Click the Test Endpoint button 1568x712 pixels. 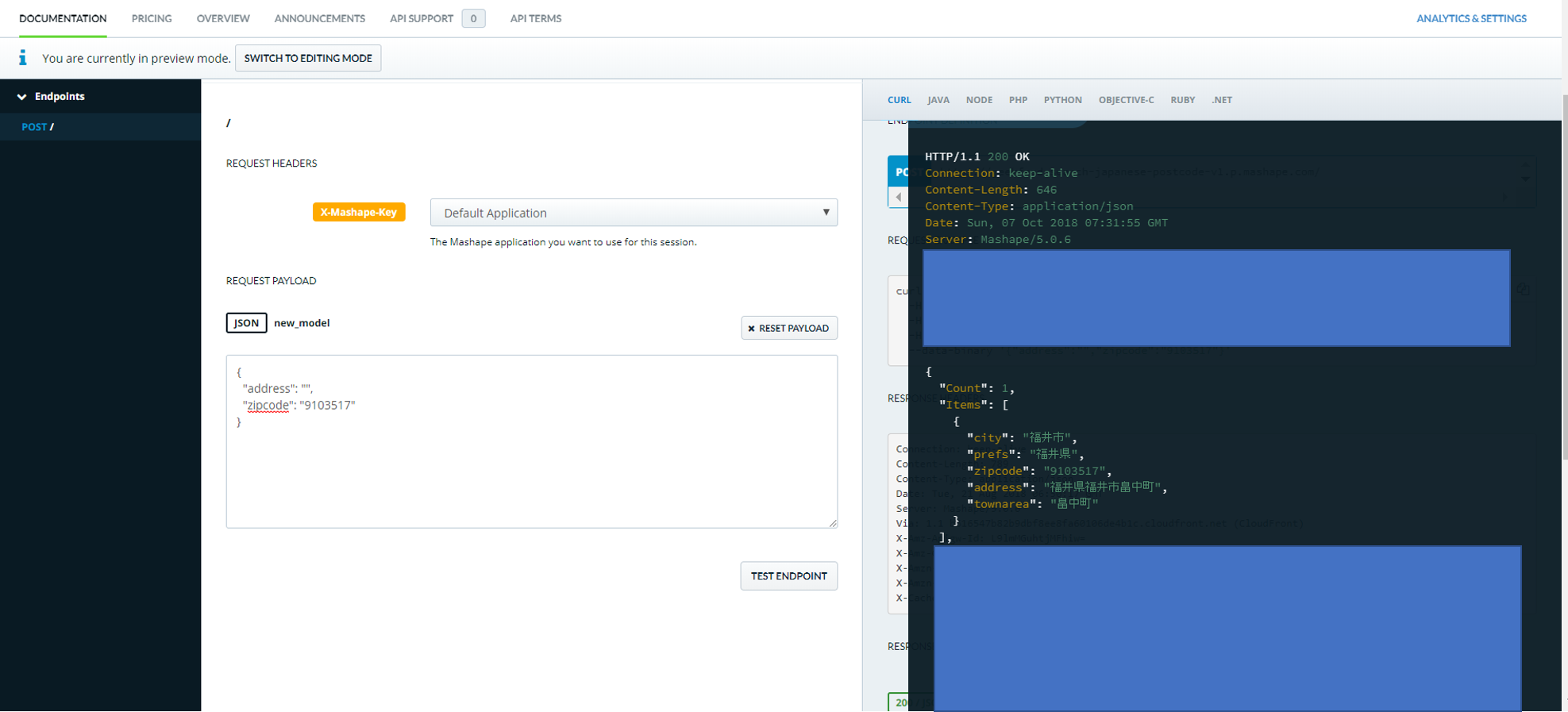point(788,576)
